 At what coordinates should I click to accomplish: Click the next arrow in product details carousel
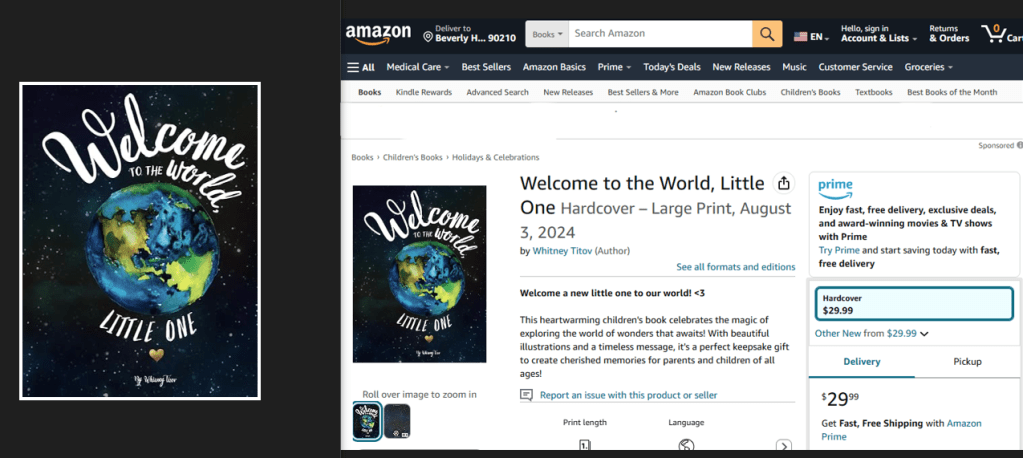tap(784, 446)
